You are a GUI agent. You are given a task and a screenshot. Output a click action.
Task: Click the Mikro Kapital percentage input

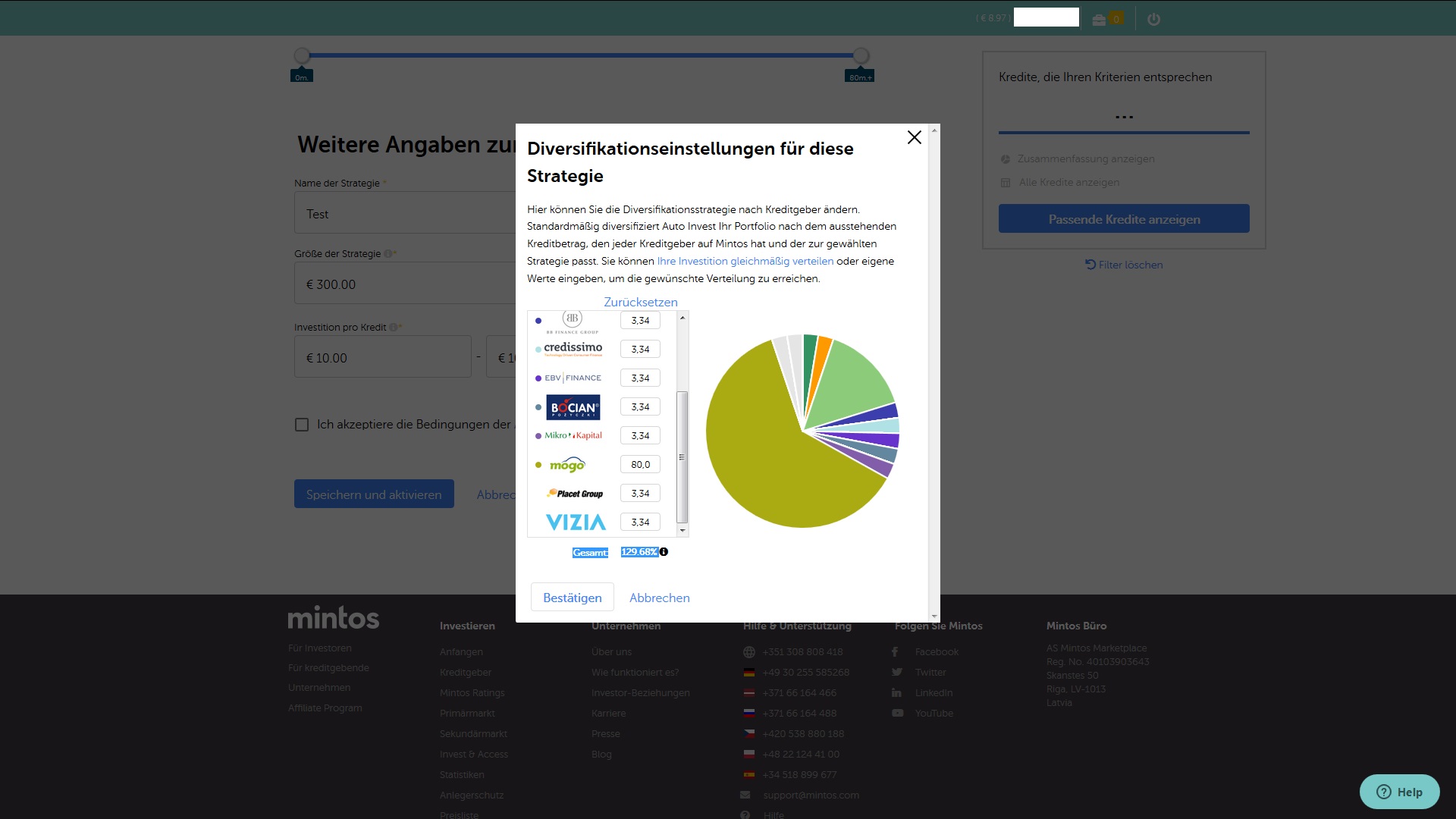click(640, 436)
